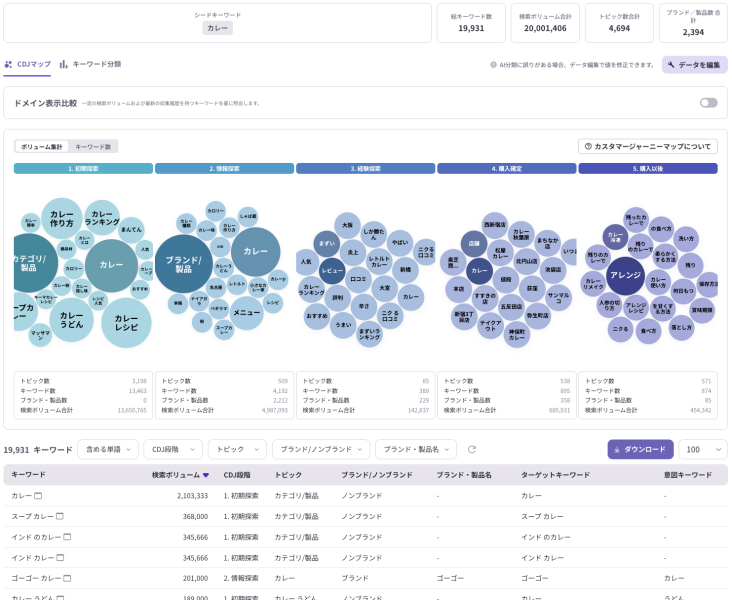This screenshot has width=732, height=600.
Task: Click sort arrow on 検索ボリューム column
Action: tap(206, 475)
